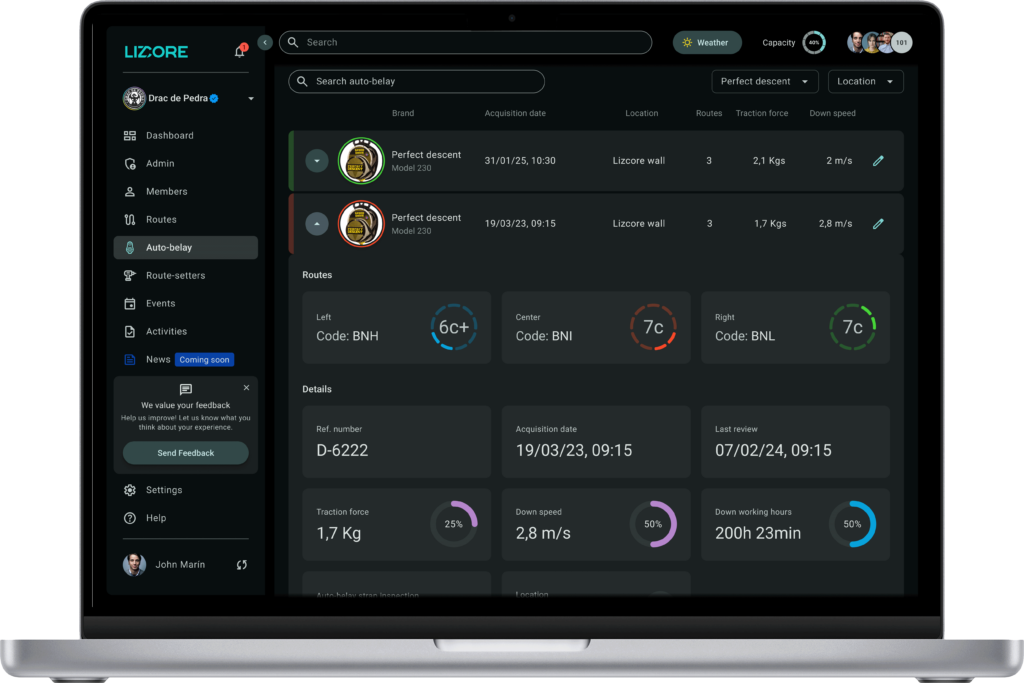Image resolution: width=1024 pixels, height=683 pixels.
Task: Open the Drac de Pedra gym switcher dropdown
Action: click(x=251, y=99)
